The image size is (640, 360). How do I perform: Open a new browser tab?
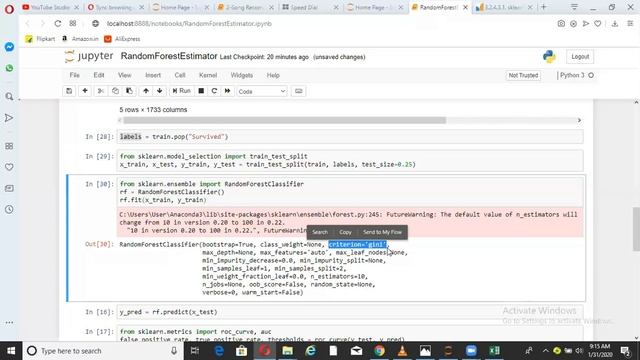coord(543,7)
